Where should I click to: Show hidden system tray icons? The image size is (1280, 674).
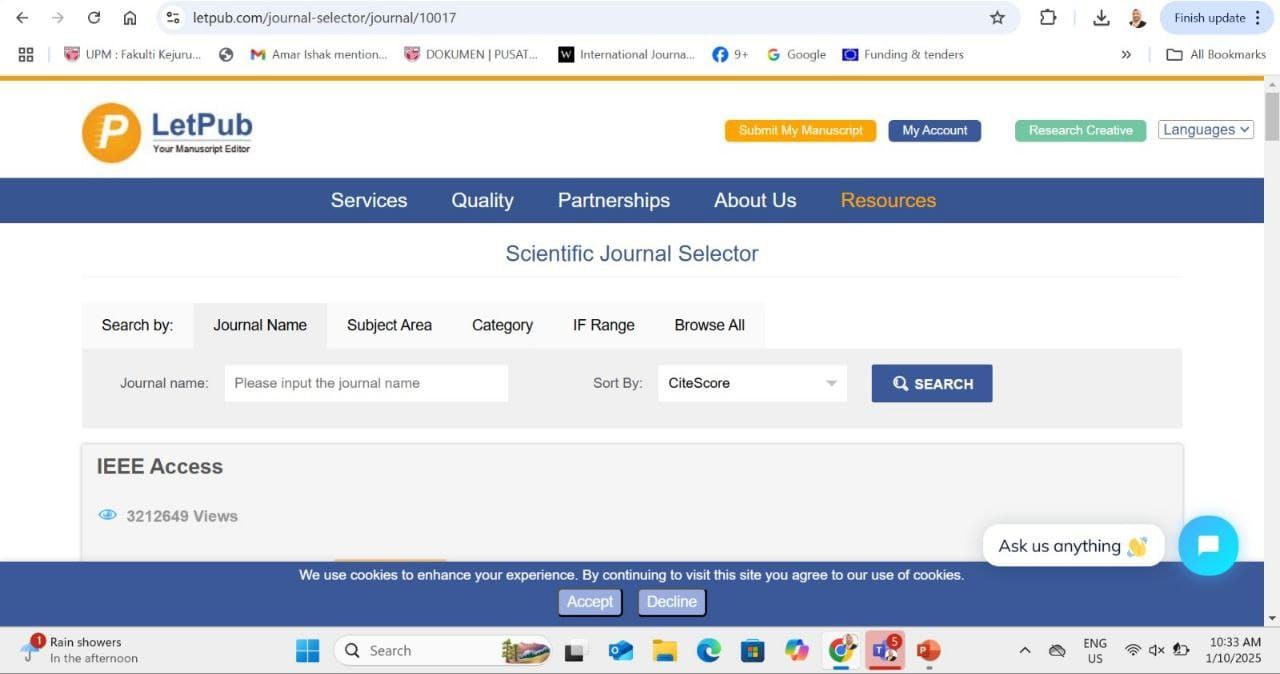1024,651
